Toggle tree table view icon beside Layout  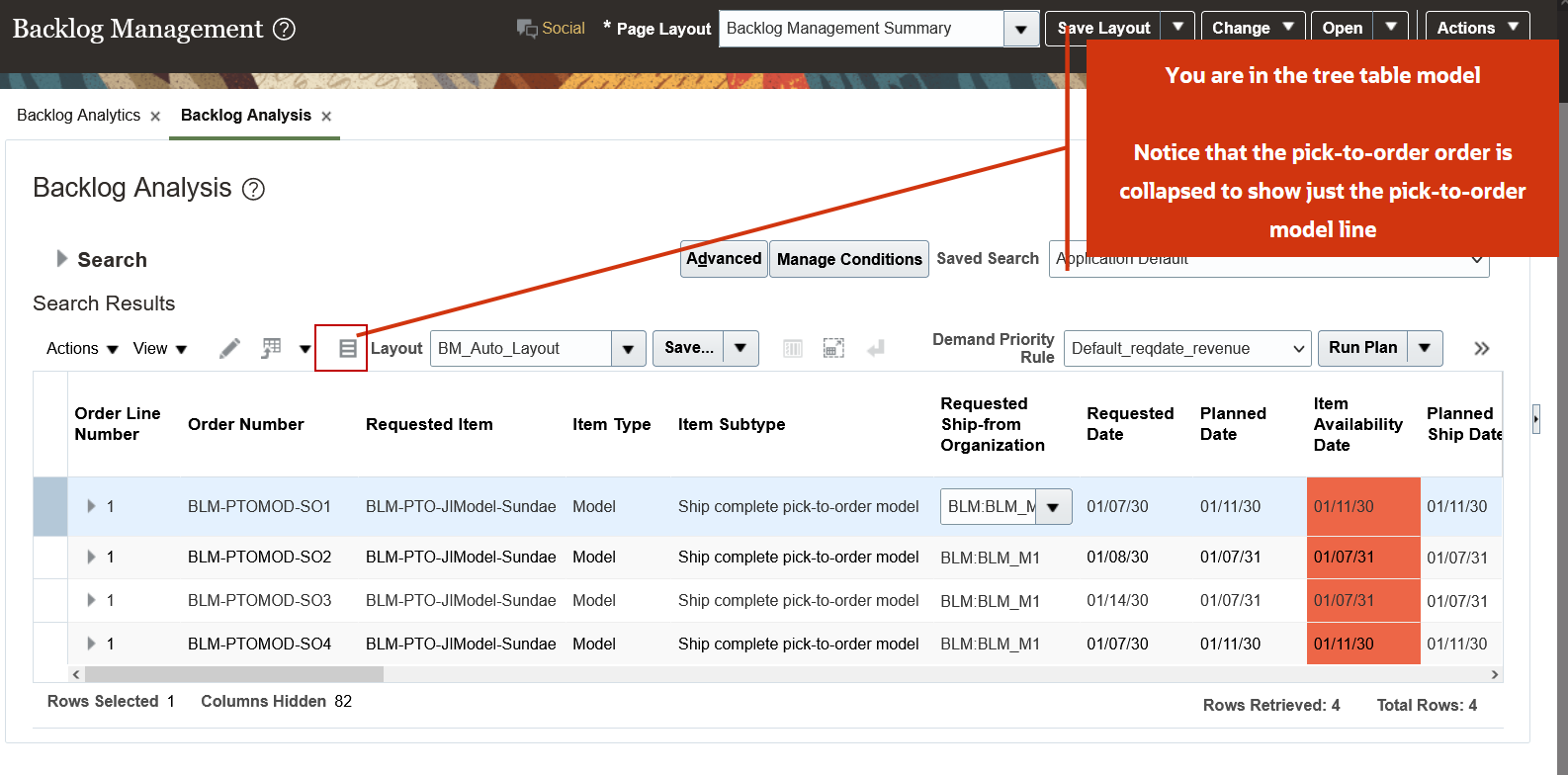pos(347,348)
